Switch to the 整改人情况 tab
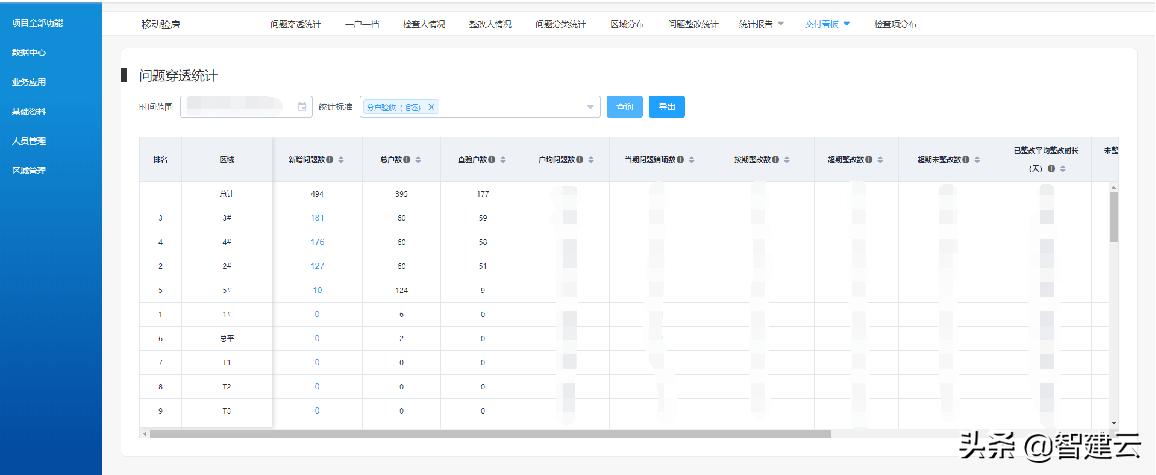 pos(490,24)
